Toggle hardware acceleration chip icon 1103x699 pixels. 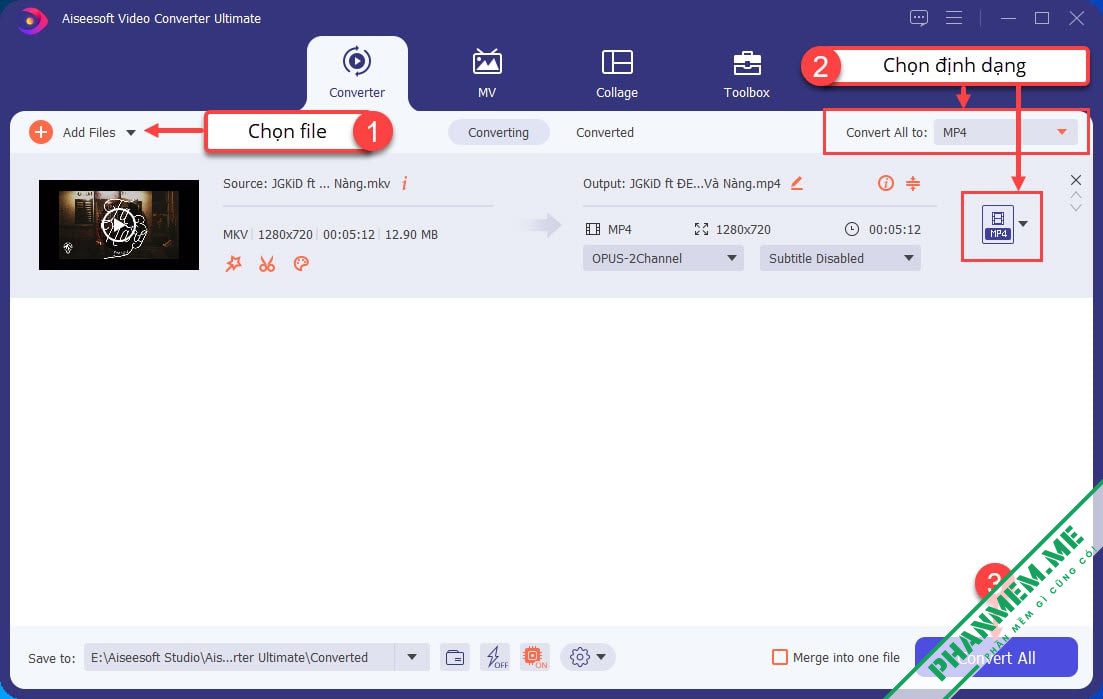pyautogui.click(x=535, y=658)
